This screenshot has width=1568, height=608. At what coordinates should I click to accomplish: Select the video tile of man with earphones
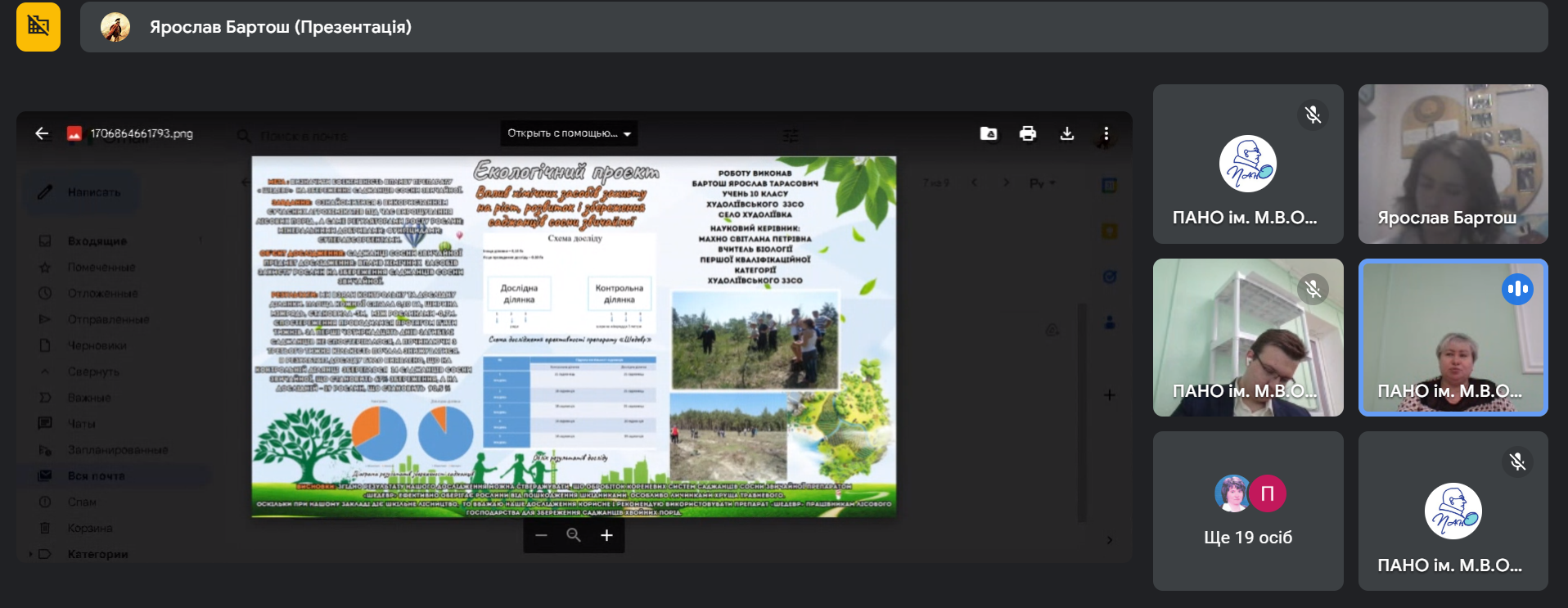[x=1248, y=337]
